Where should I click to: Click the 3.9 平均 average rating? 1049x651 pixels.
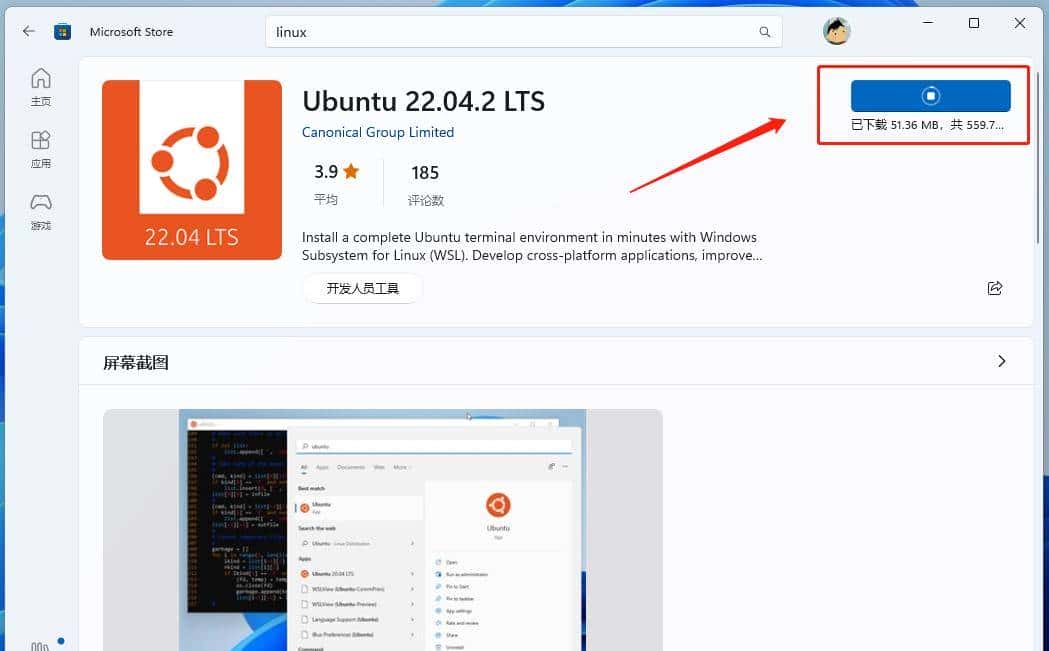tap(330, 182)
